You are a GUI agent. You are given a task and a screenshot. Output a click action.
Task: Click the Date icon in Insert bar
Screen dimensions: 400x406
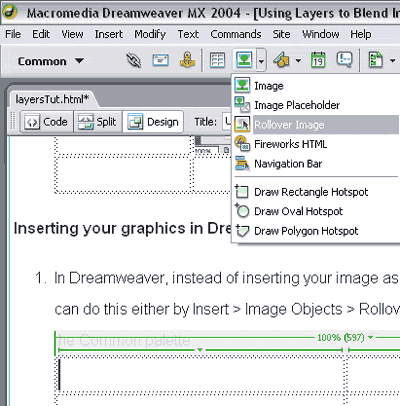pos(318,60)
